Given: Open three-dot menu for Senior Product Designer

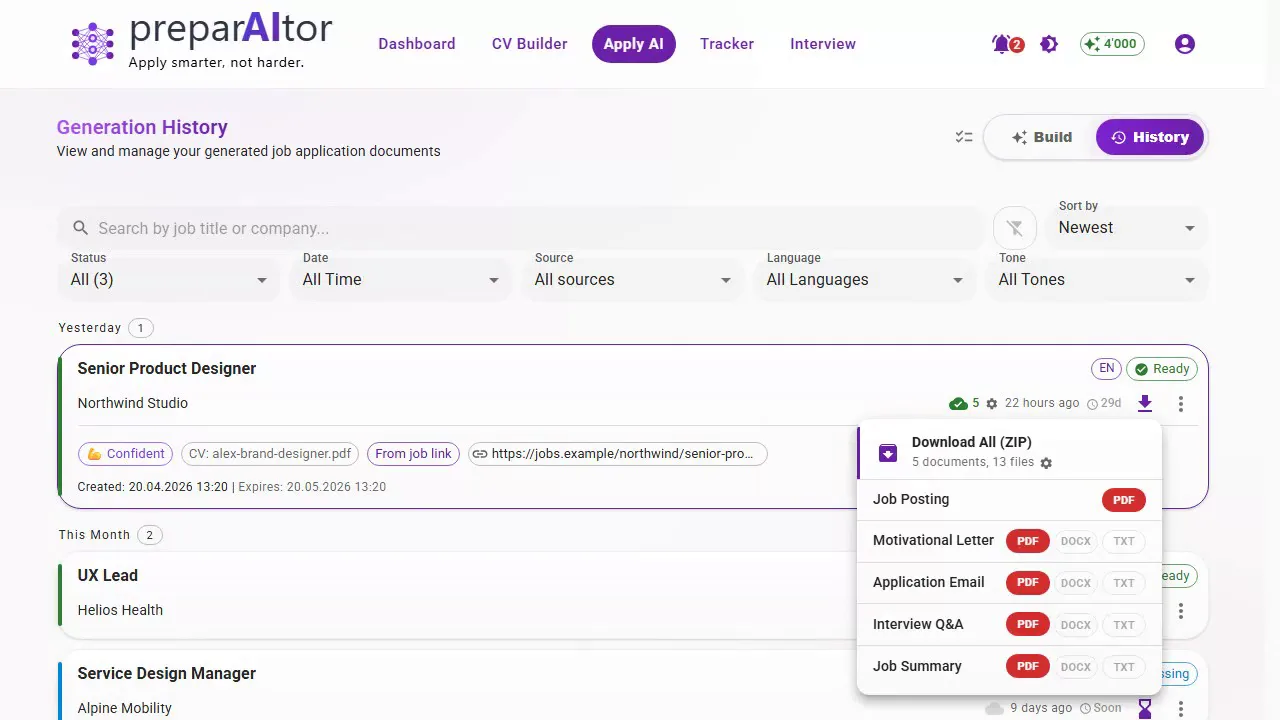Looking at the screenshot, I should coord(1181,404).
